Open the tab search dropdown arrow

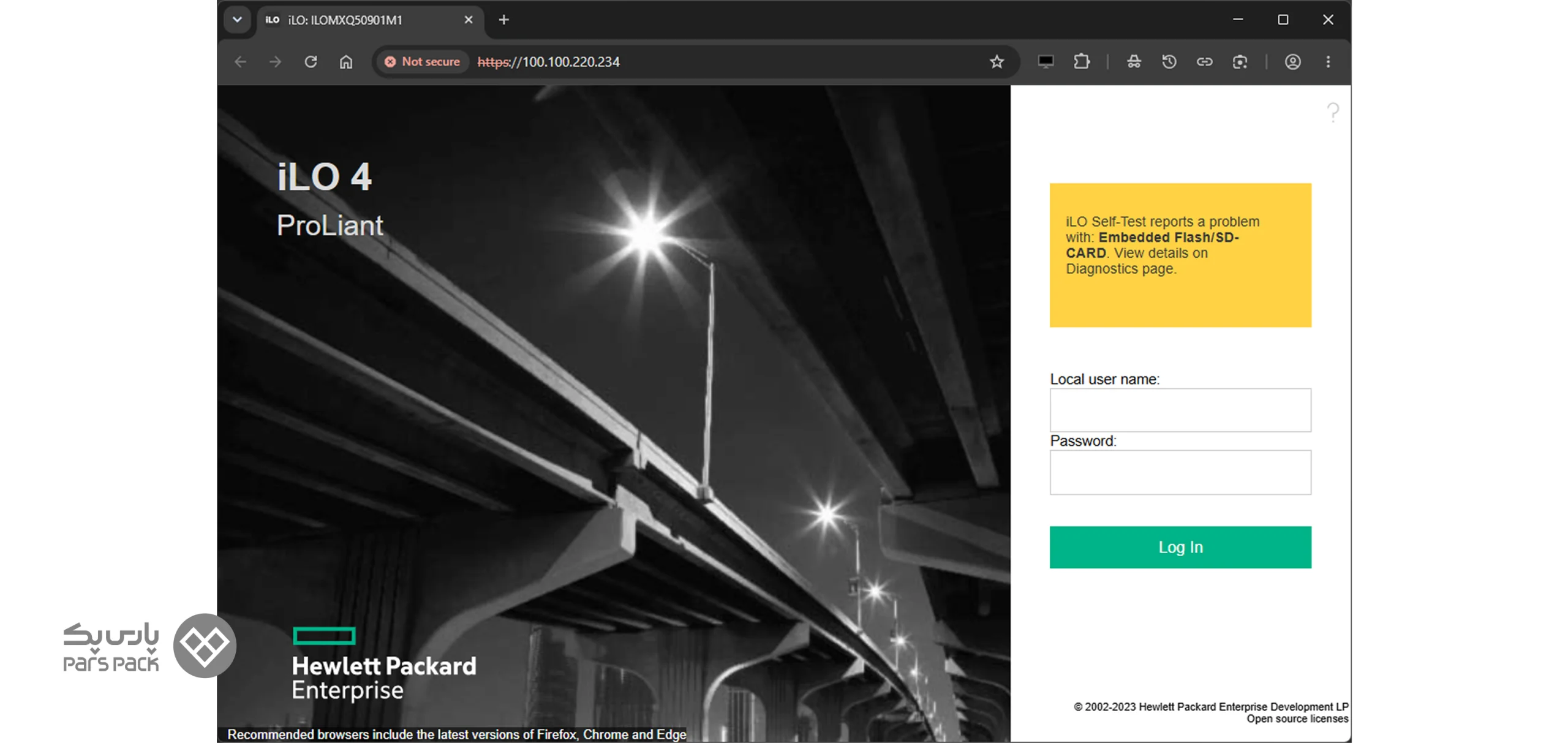tap(237, 20)
